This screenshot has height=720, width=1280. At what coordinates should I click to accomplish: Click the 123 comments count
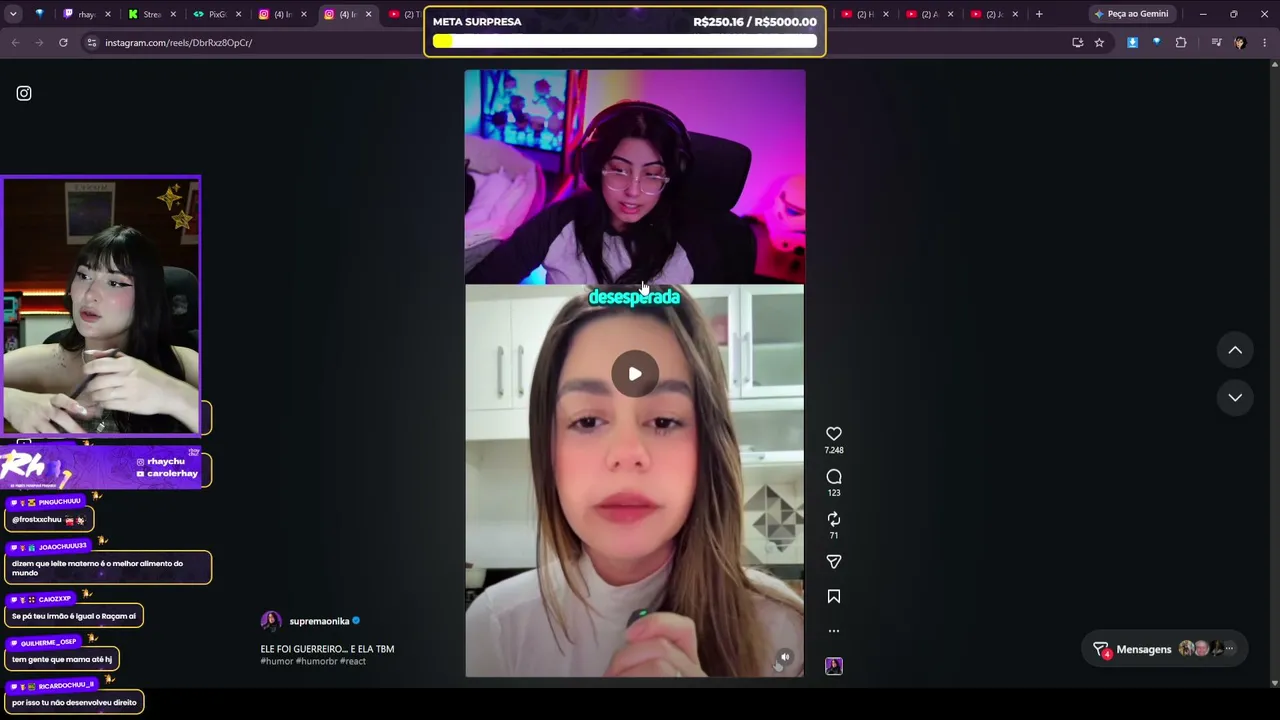pyautogui.click(x=834, y=493)
